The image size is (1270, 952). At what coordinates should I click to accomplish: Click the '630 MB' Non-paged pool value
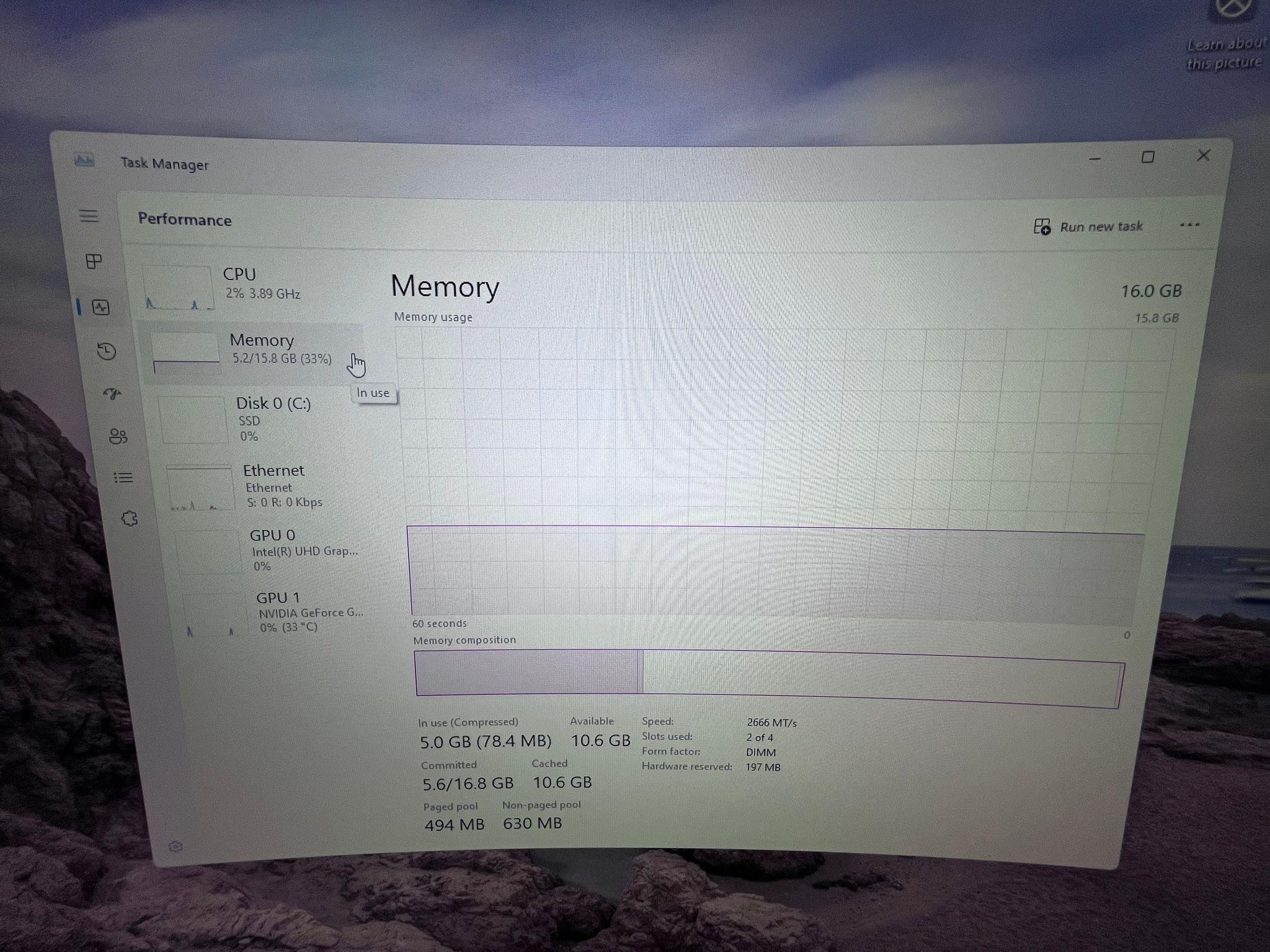(532, 823)
